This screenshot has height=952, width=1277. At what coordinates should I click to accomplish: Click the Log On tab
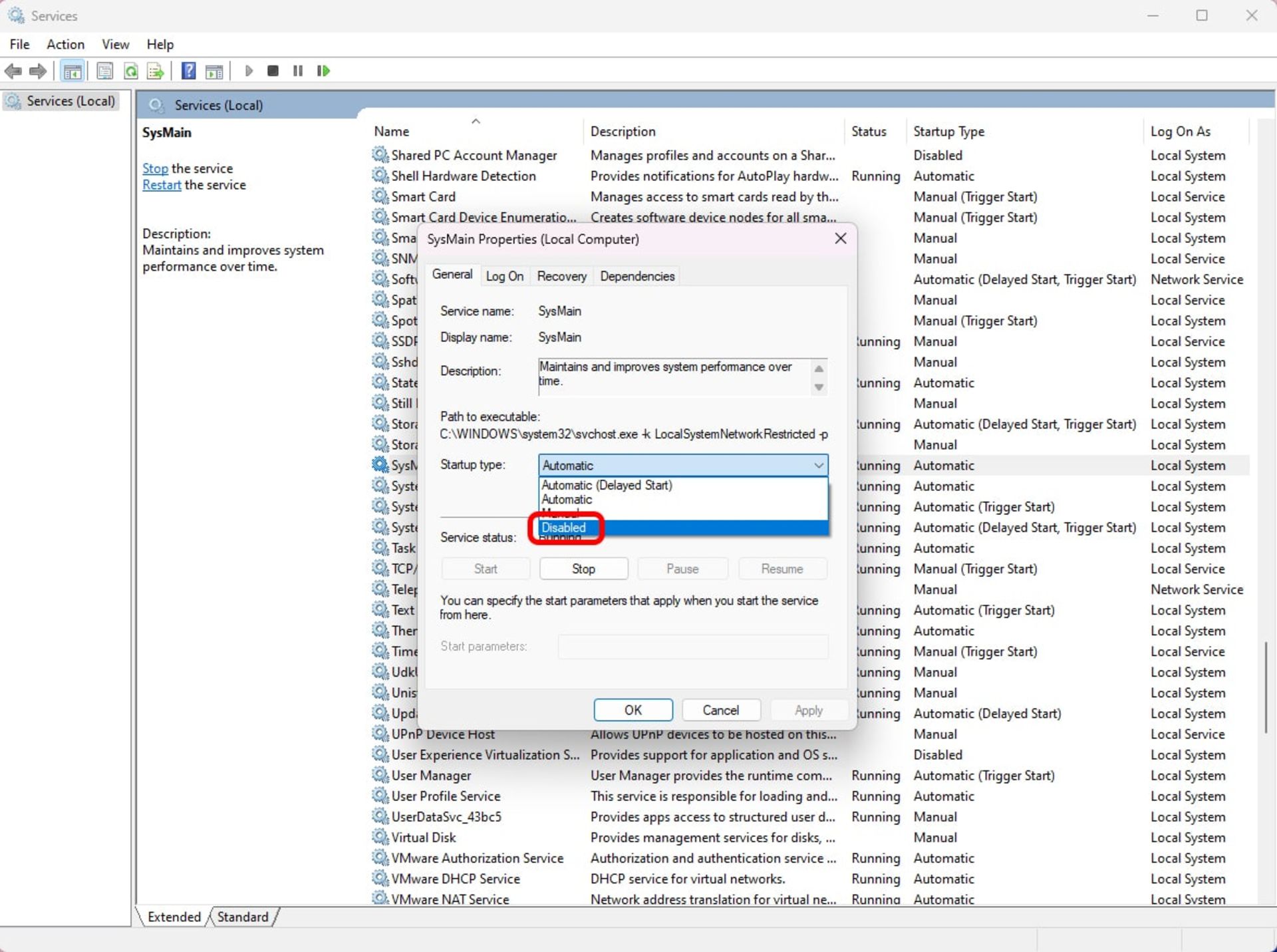click(x=504, y=276)
